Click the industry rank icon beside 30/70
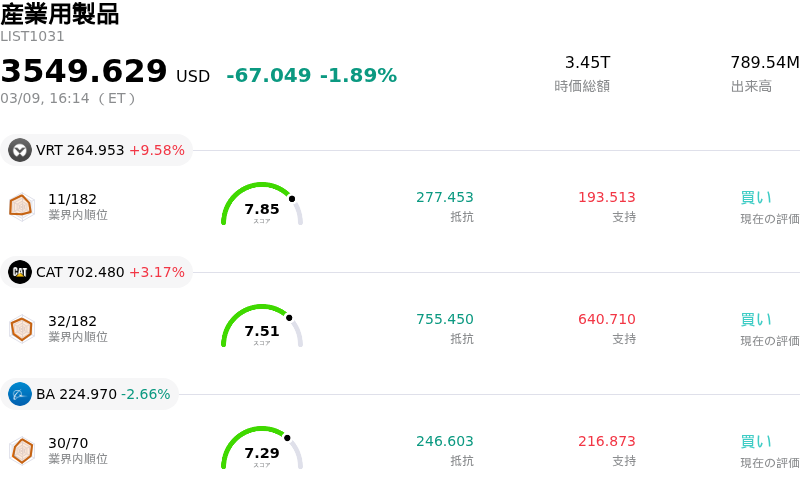This screenshot has height=488, width=800. (x=22, y=450)
